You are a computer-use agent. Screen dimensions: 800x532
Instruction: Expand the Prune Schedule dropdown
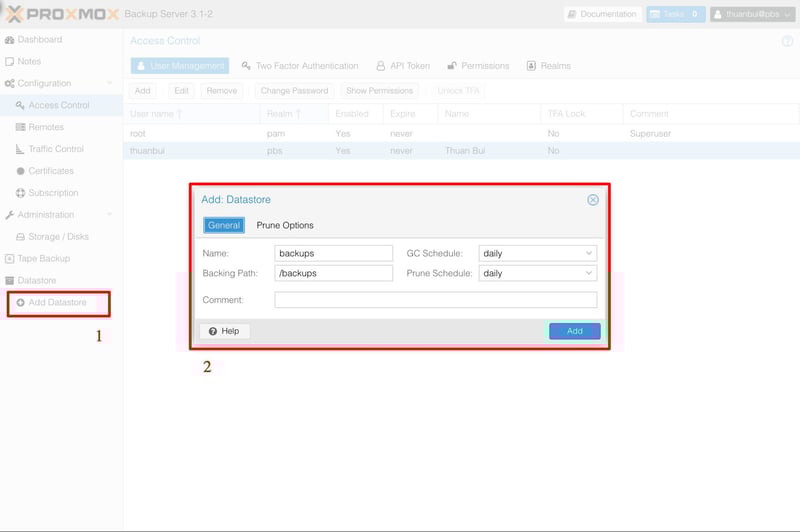[x=588, y=273]
